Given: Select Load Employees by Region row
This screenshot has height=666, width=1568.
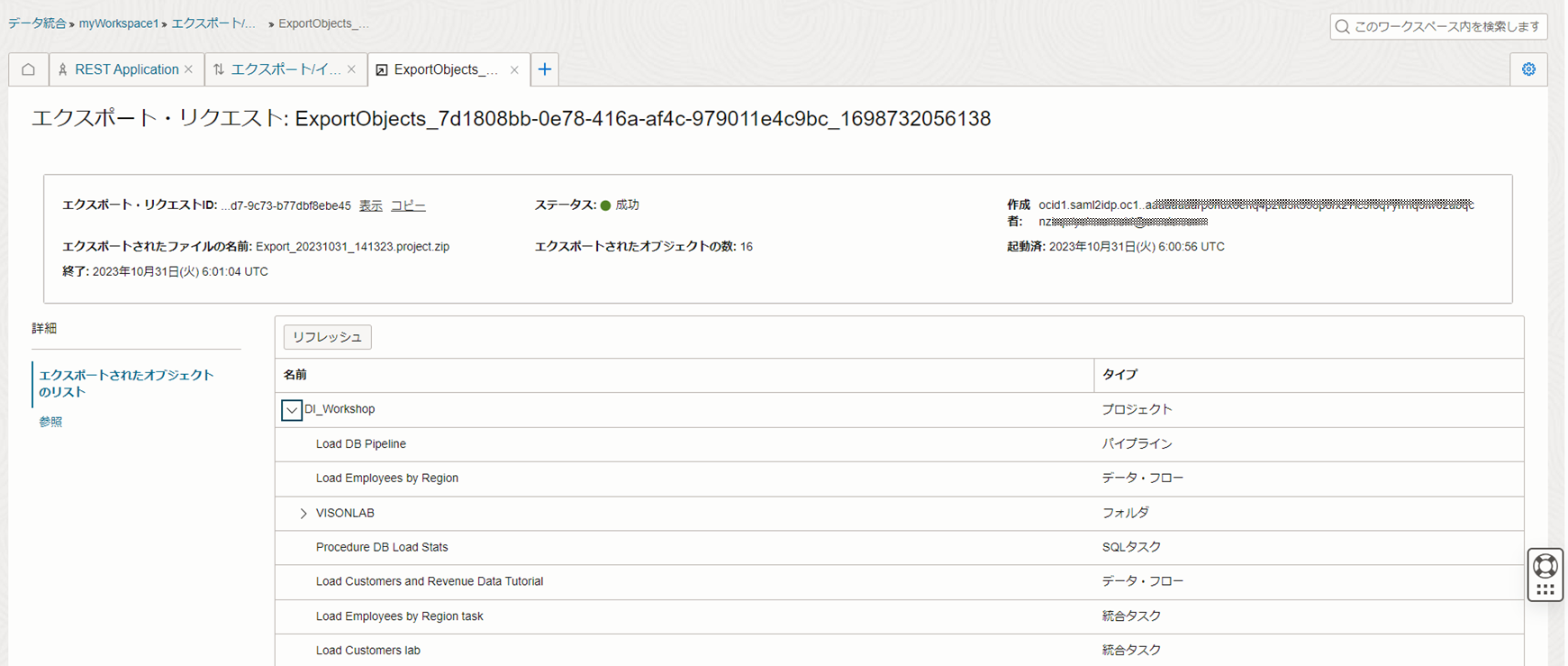Looking at the screenshot, I should 900,479.
